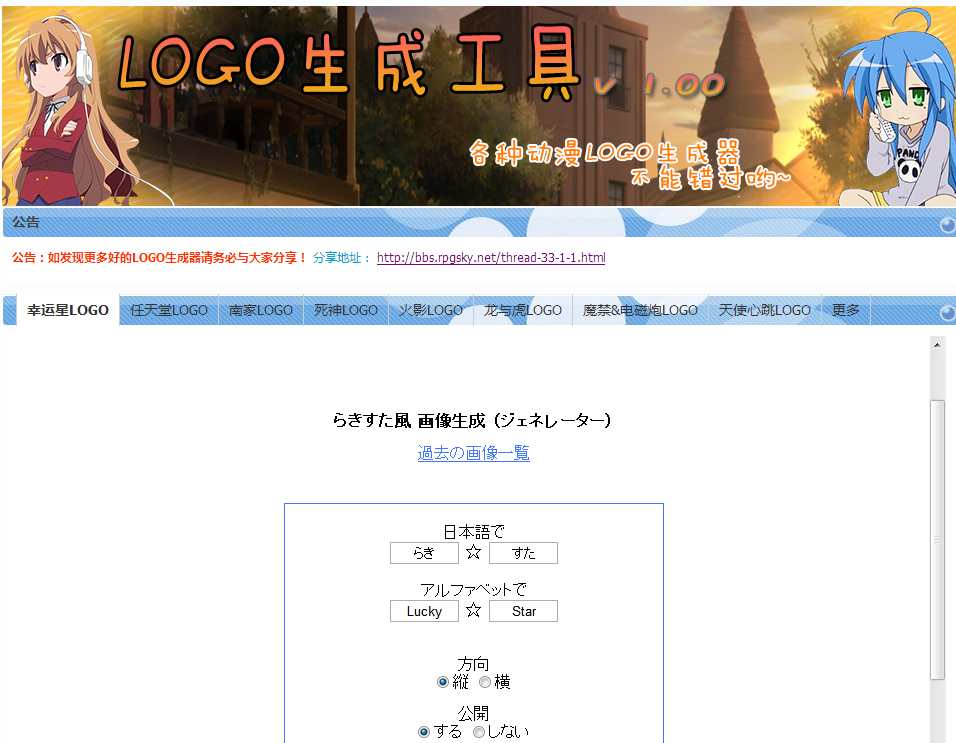Click the 方向 label

(474, 664)
